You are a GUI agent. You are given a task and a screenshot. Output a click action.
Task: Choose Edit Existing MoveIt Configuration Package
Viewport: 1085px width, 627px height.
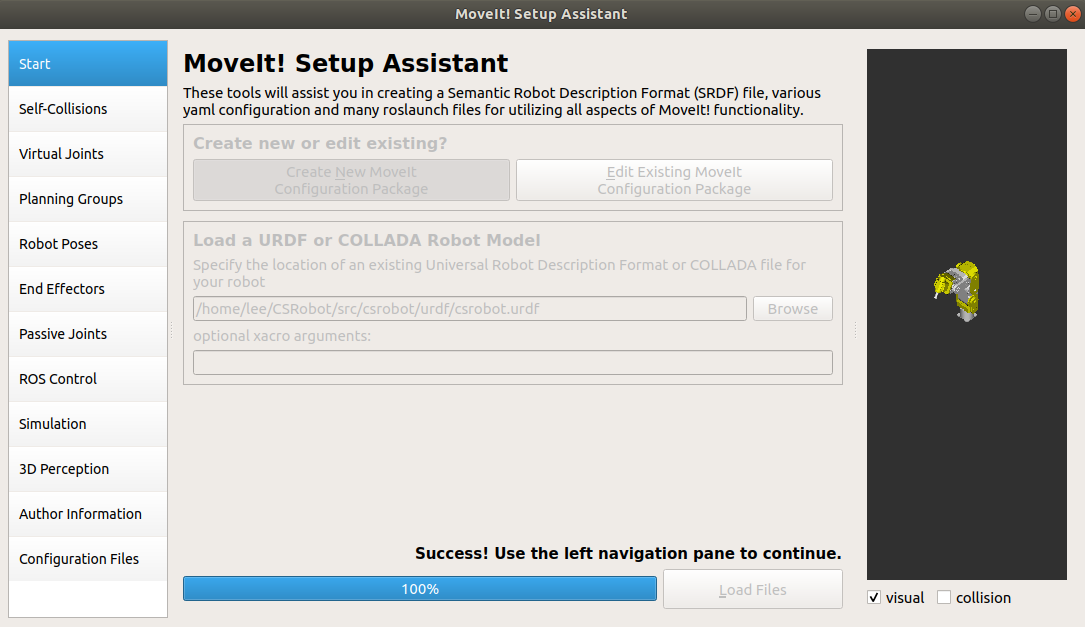point(673,180)
